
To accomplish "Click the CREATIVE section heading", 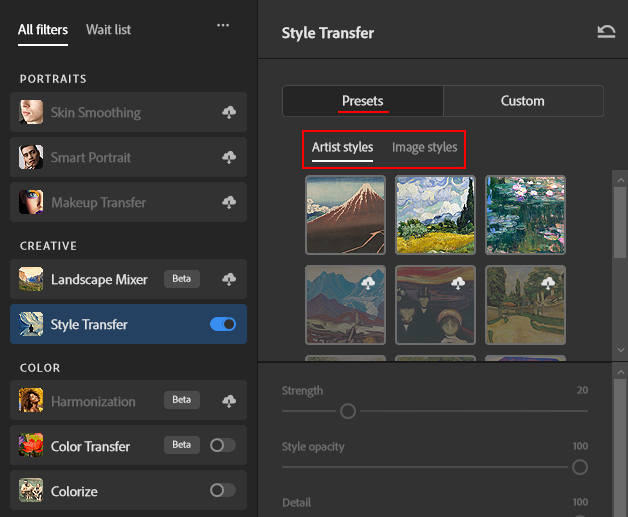I will (48, 246).
